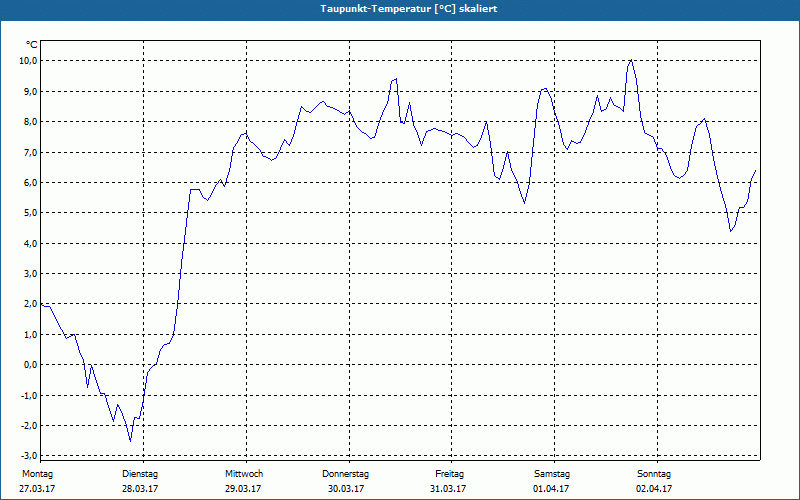Click the 4,0 y-axis label
Screen dimensions: 800x500
30,243
